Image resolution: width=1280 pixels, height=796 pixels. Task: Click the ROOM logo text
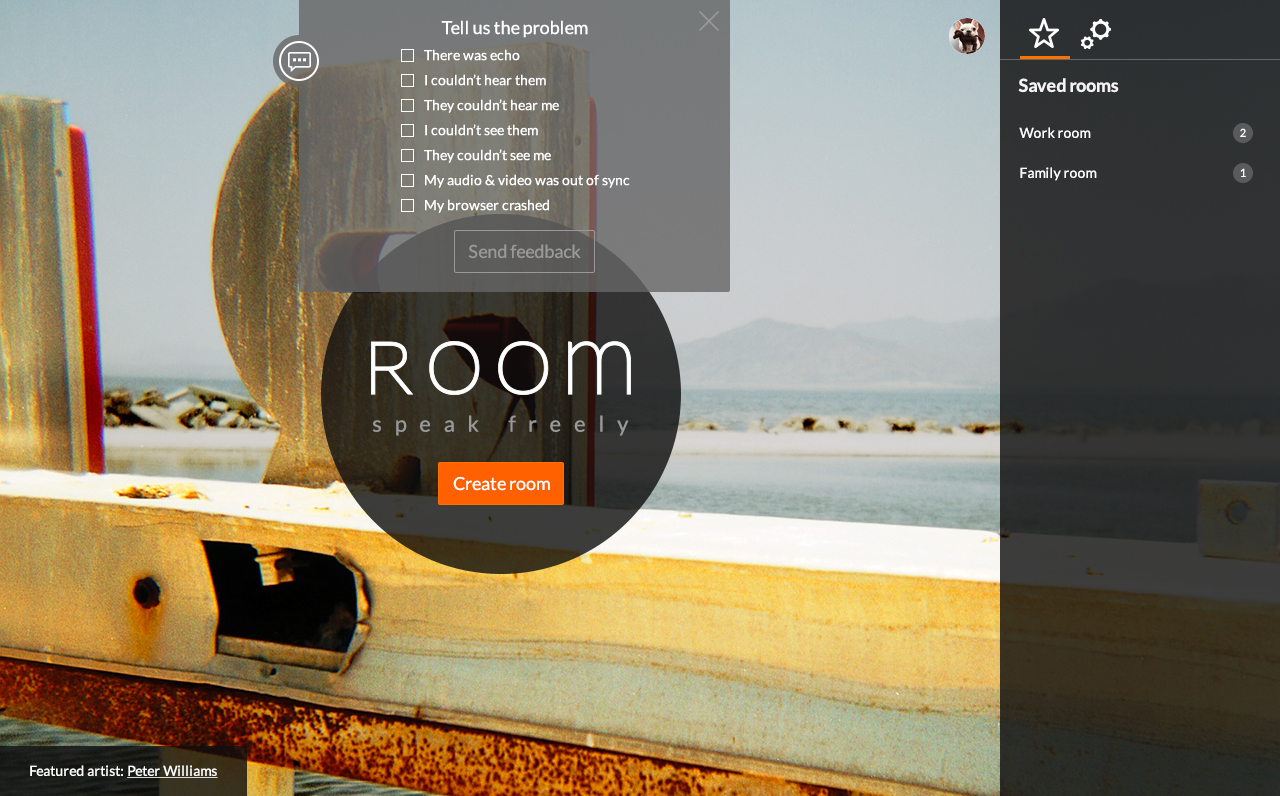[501, 369]
